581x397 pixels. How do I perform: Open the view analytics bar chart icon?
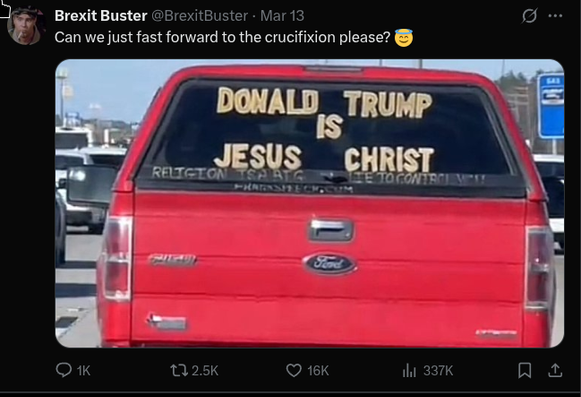click(409, 370)
